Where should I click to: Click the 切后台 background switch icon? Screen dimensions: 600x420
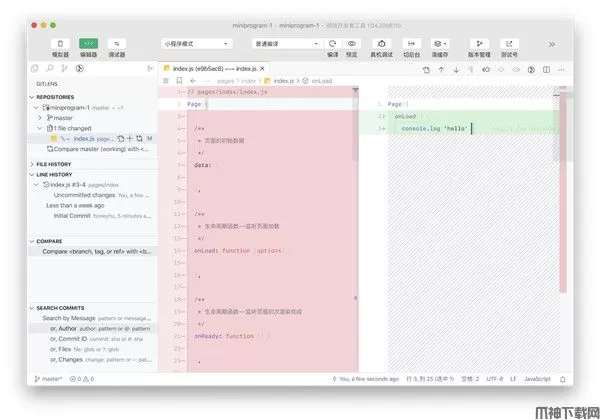(x=411, y=44)
